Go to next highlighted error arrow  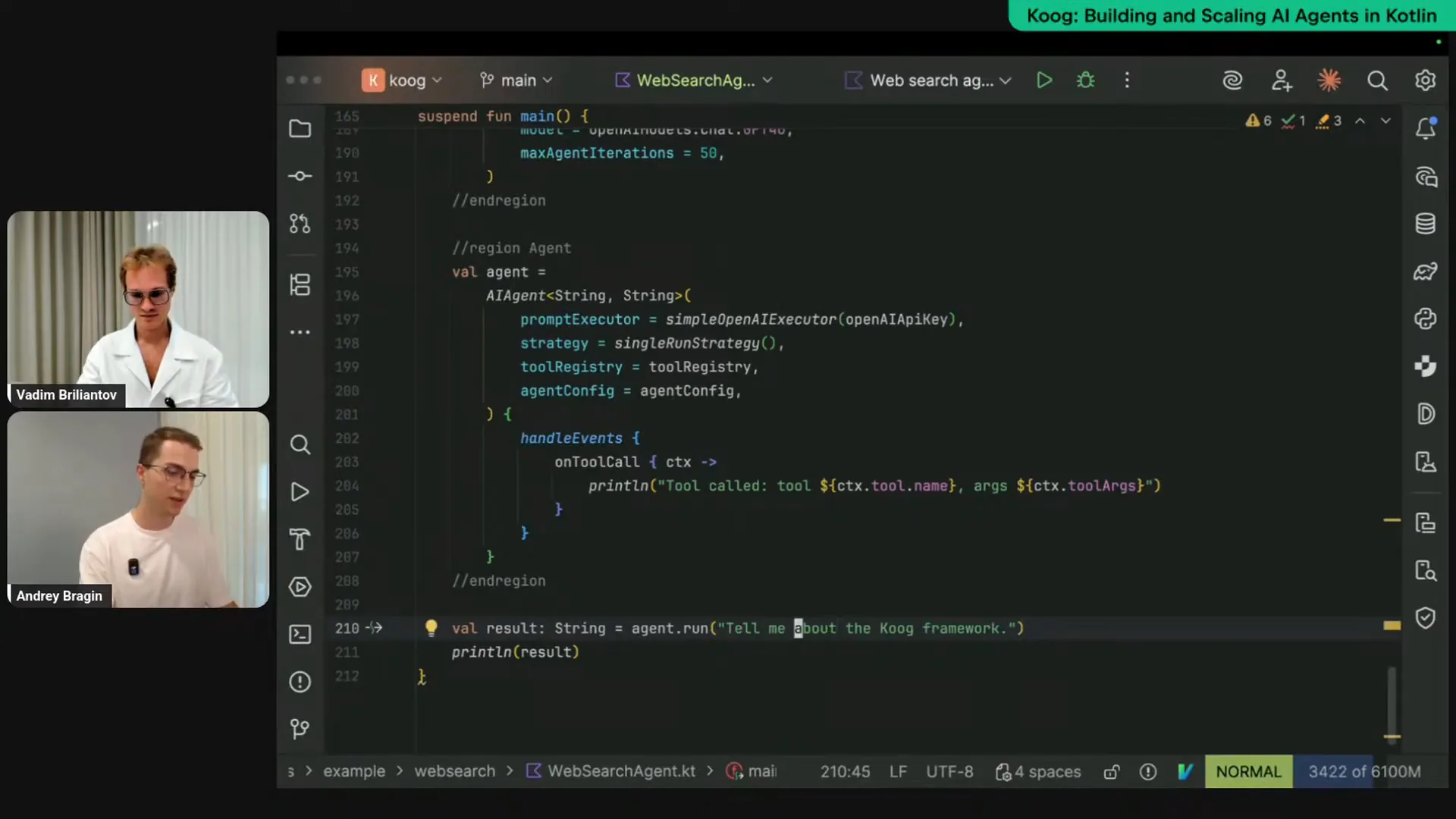[x=1385, y=121]
